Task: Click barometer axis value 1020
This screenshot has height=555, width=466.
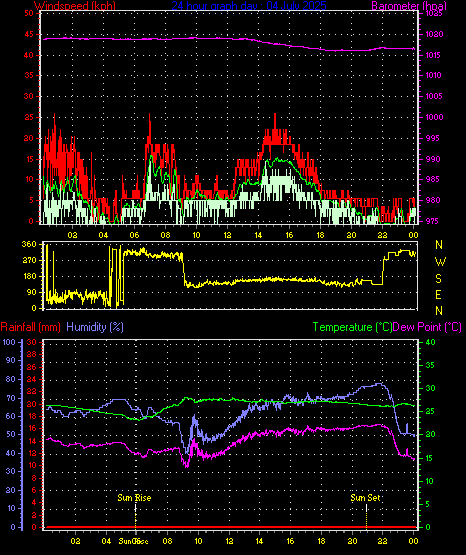Action: 434,34
